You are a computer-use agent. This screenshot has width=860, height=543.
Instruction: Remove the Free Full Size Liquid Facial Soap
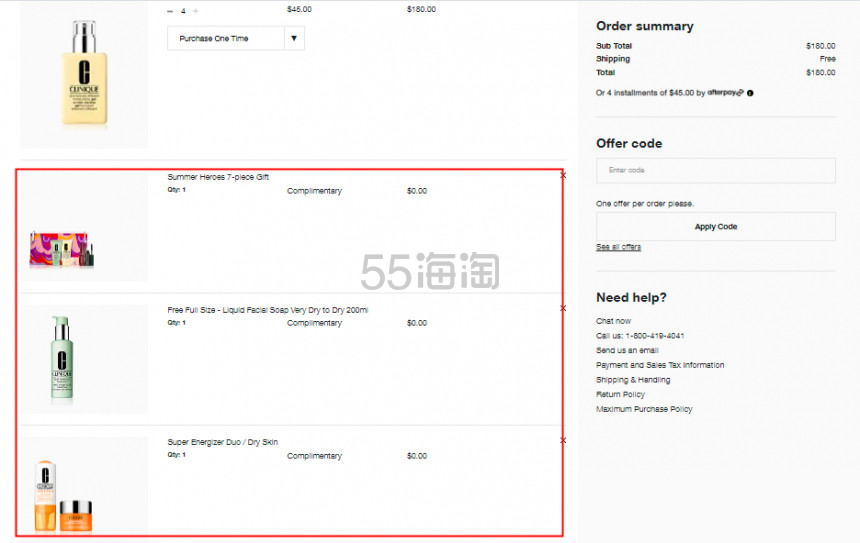[563, 308]
